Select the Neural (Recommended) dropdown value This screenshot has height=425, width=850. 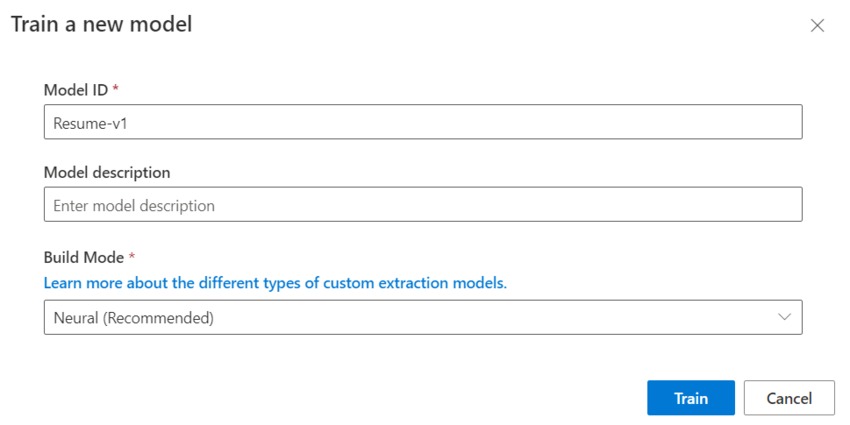pos(134,318)
